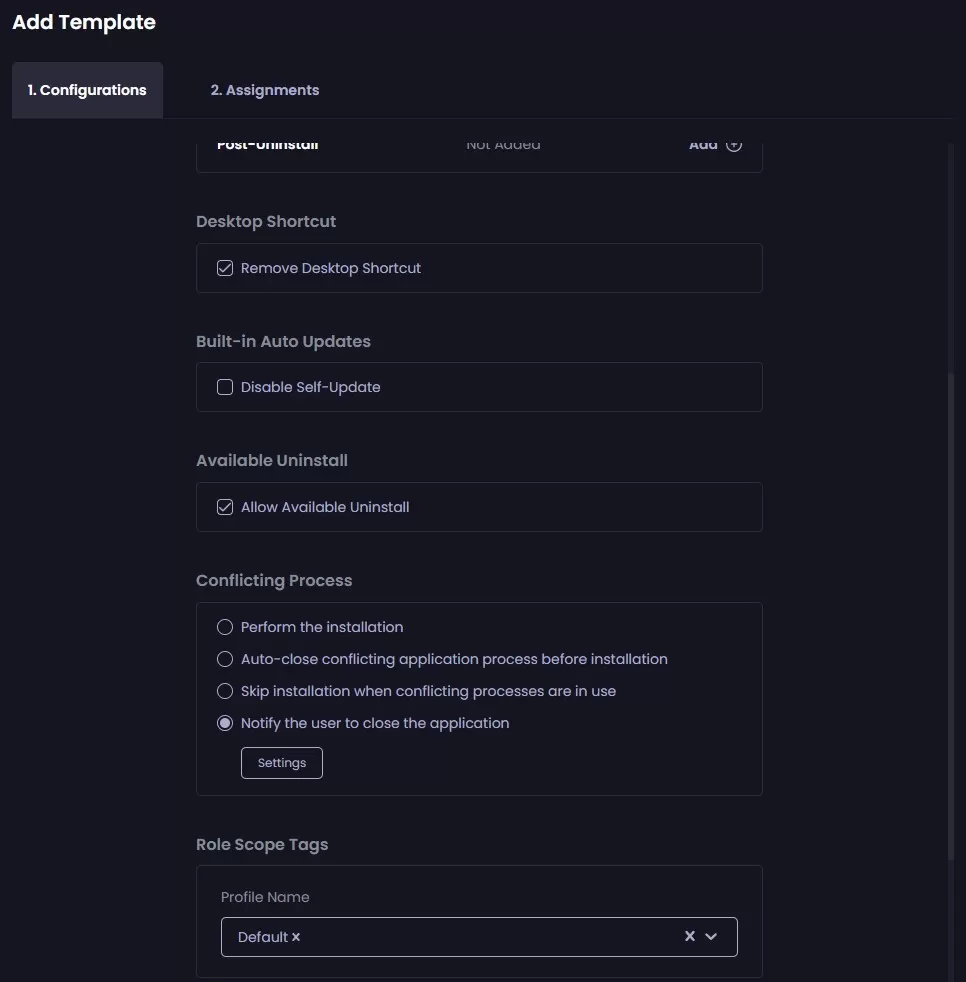The height and width of the screenshot is (982, 966).
Task: Click the Add link for Post-Uninstall
Action: point(703,144)
